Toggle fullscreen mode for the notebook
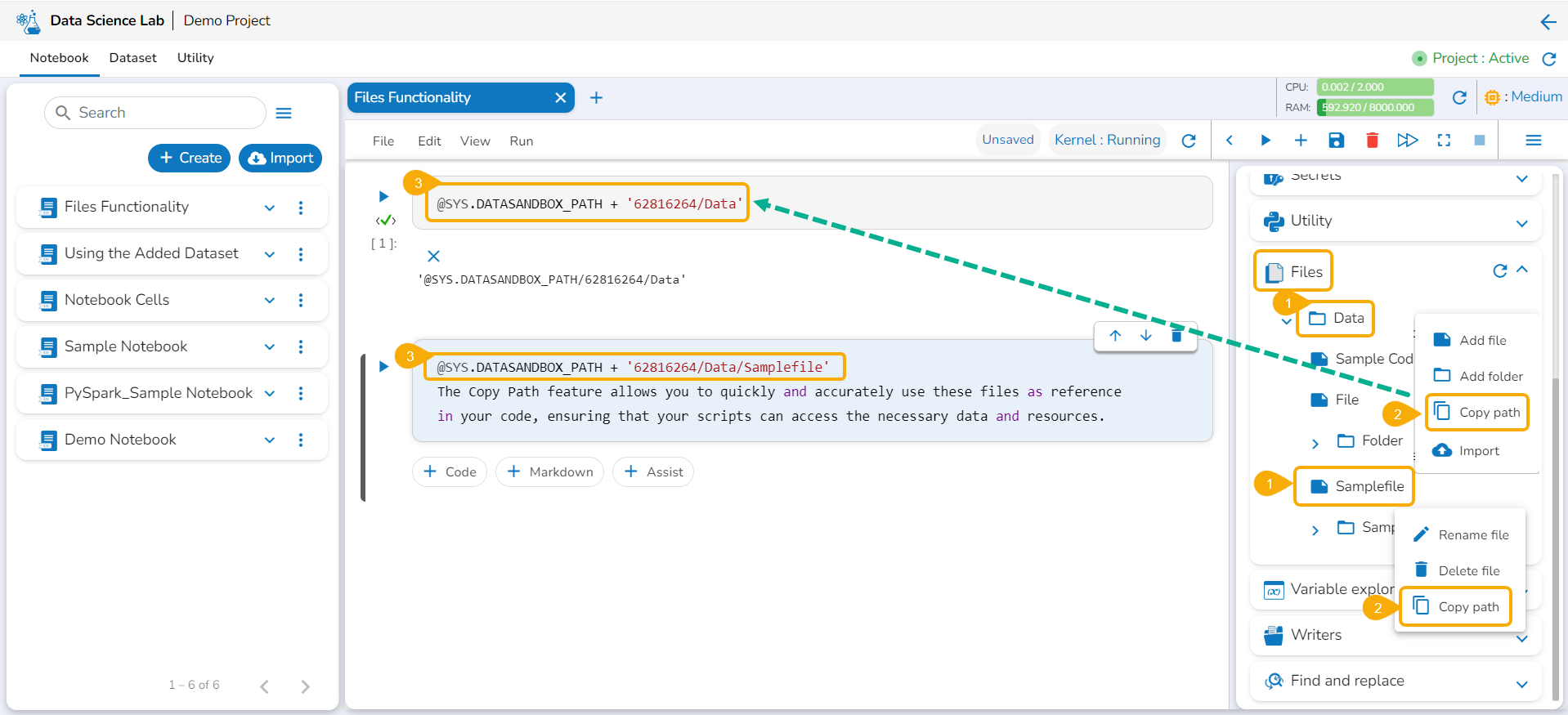 coord(1444,141)
